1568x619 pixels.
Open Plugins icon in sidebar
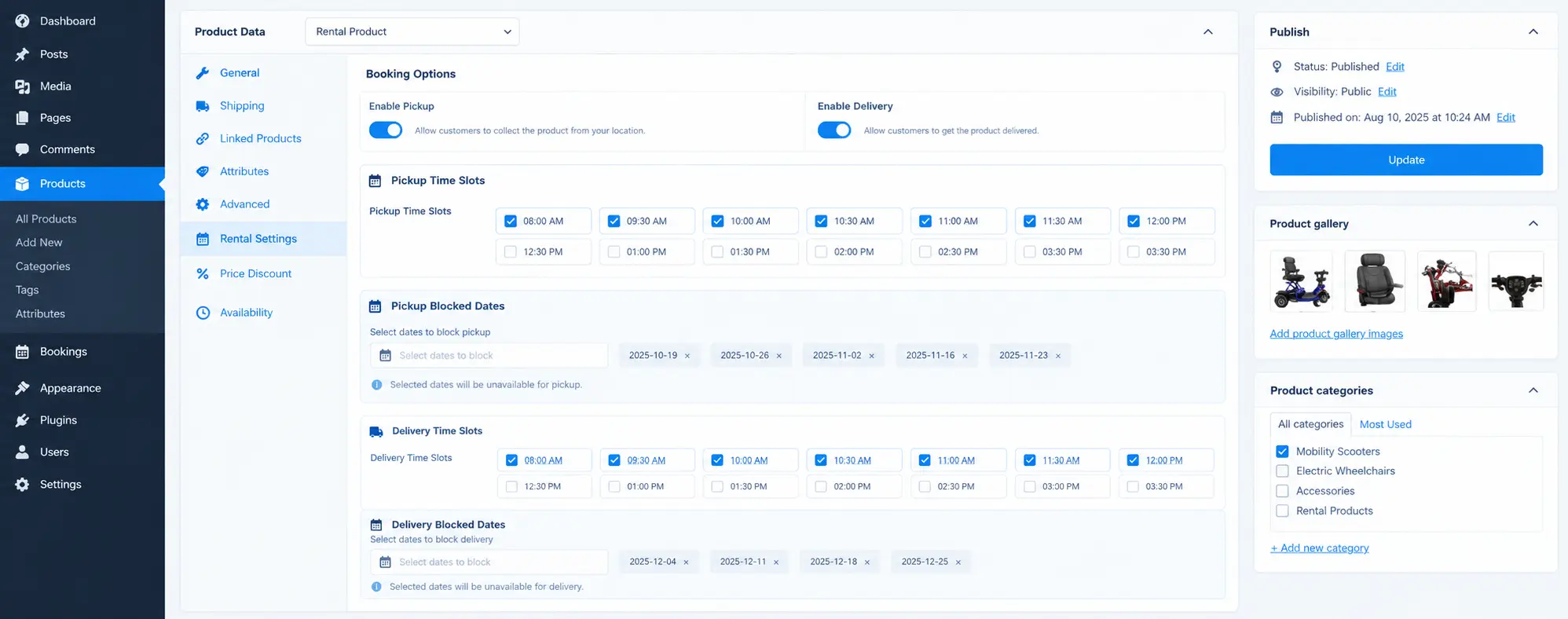click(23, 420)
